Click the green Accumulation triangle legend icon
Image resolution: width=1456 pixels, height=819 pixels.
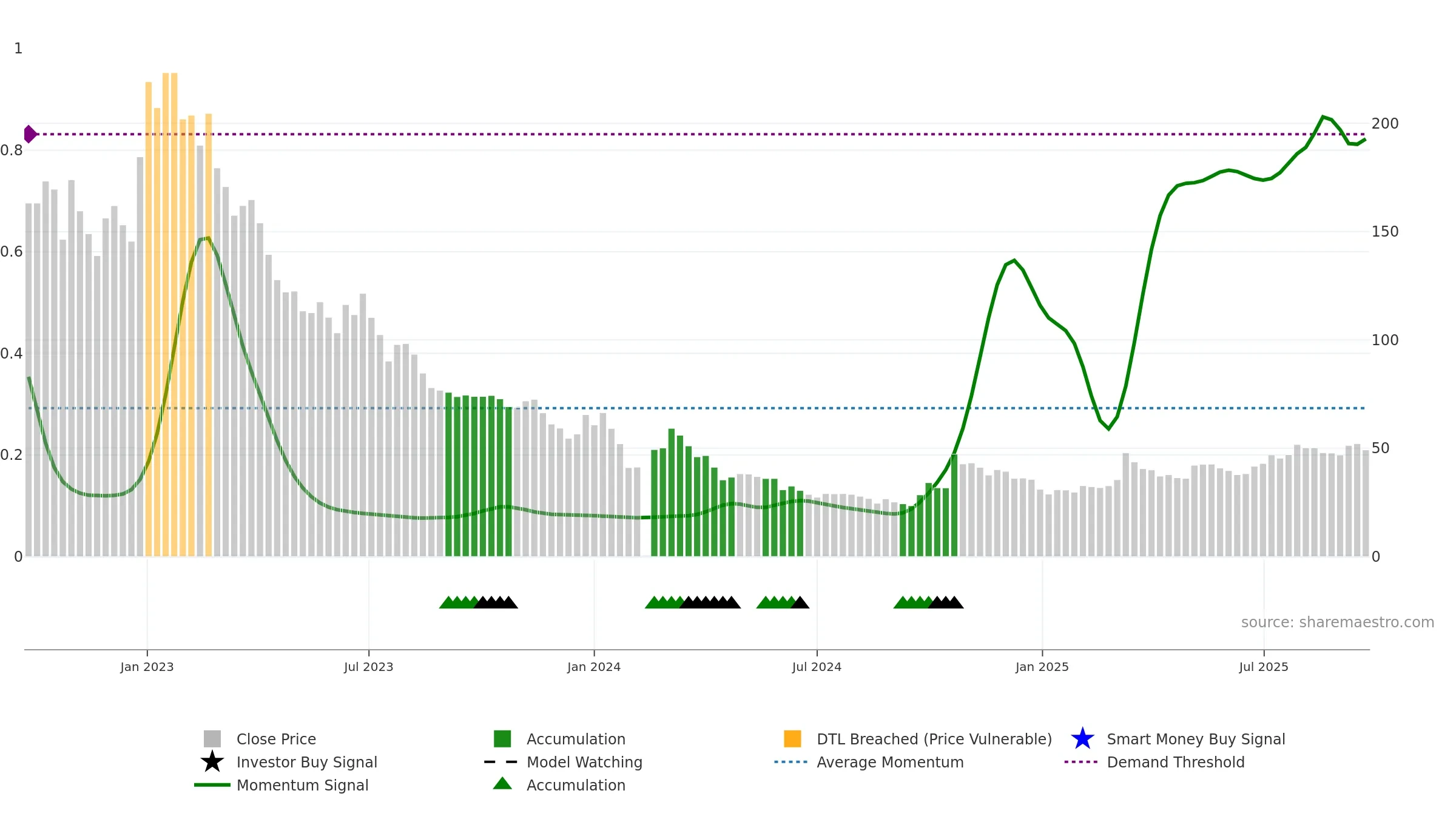pos(502,784)
